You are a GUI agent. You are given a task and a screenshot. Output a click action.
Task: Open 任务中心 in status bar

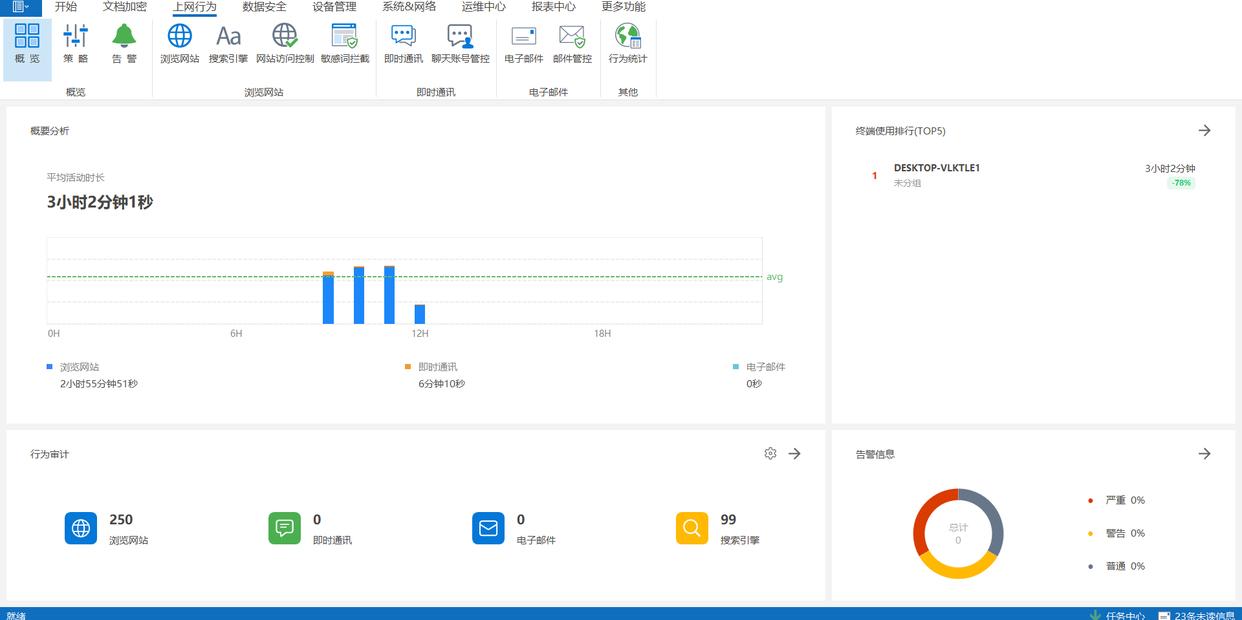[x=1117, y=615]
